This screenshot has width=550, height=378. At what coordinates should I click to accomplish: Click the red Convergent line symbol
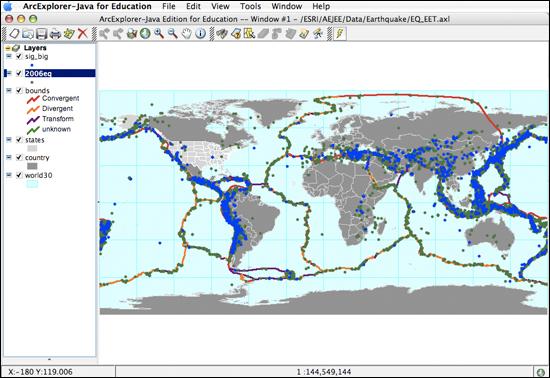pyautogui.click(x=33, y=99)
